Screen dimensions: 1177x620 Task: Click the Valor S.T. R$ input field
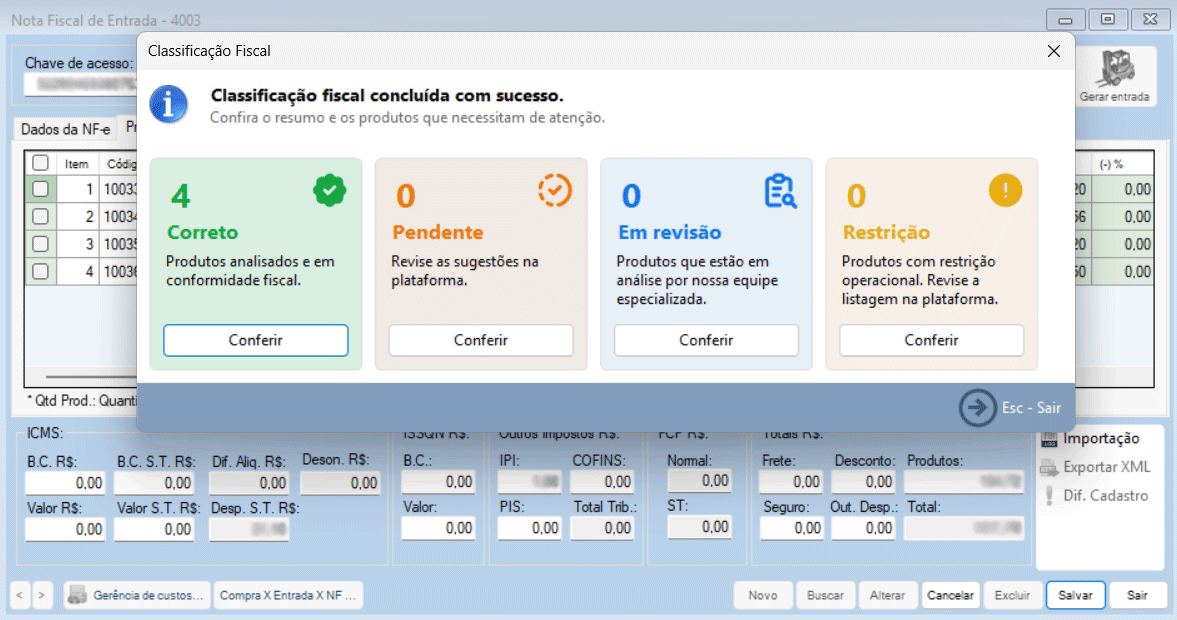coord(154,529)
